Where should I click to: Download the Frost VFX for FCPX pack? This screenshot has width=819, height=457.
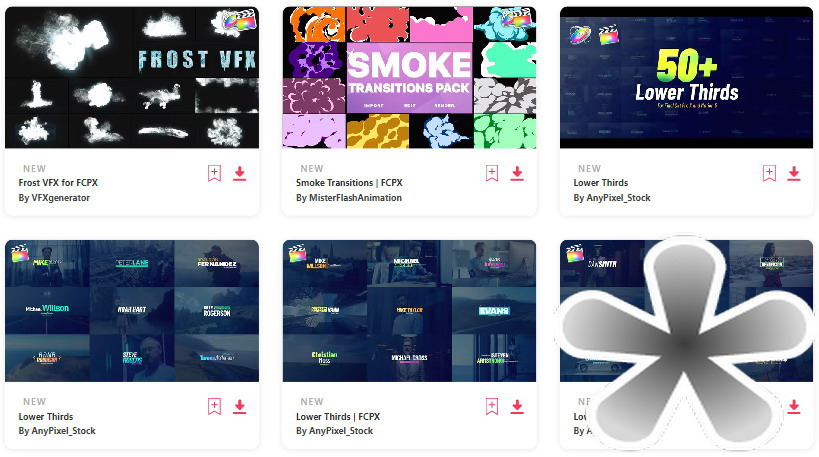(240, 173)
